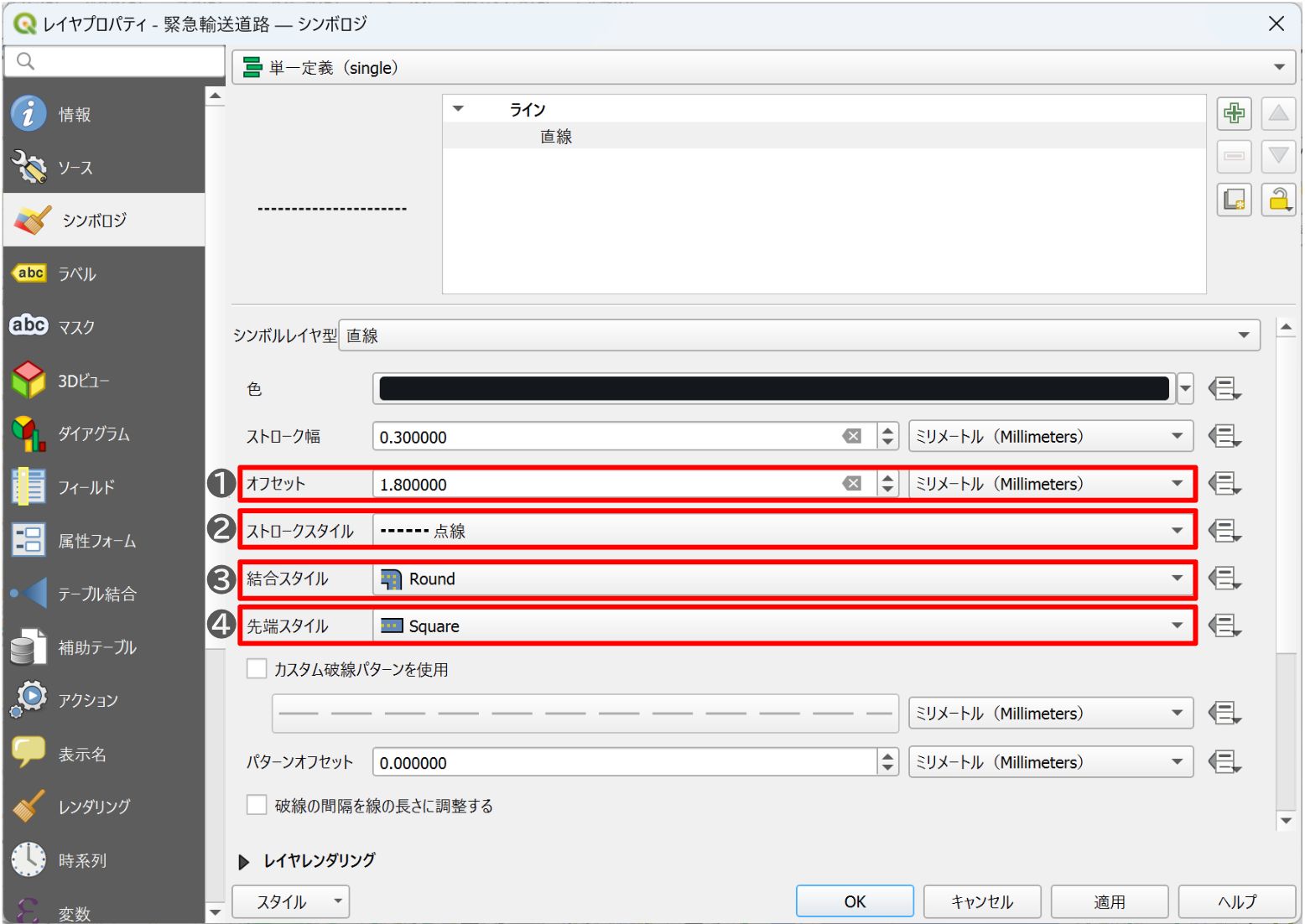Screen dimensions: 1305x924
Task: Remove symbol layer with the minus icon
Action: (x=1234, y=156)
